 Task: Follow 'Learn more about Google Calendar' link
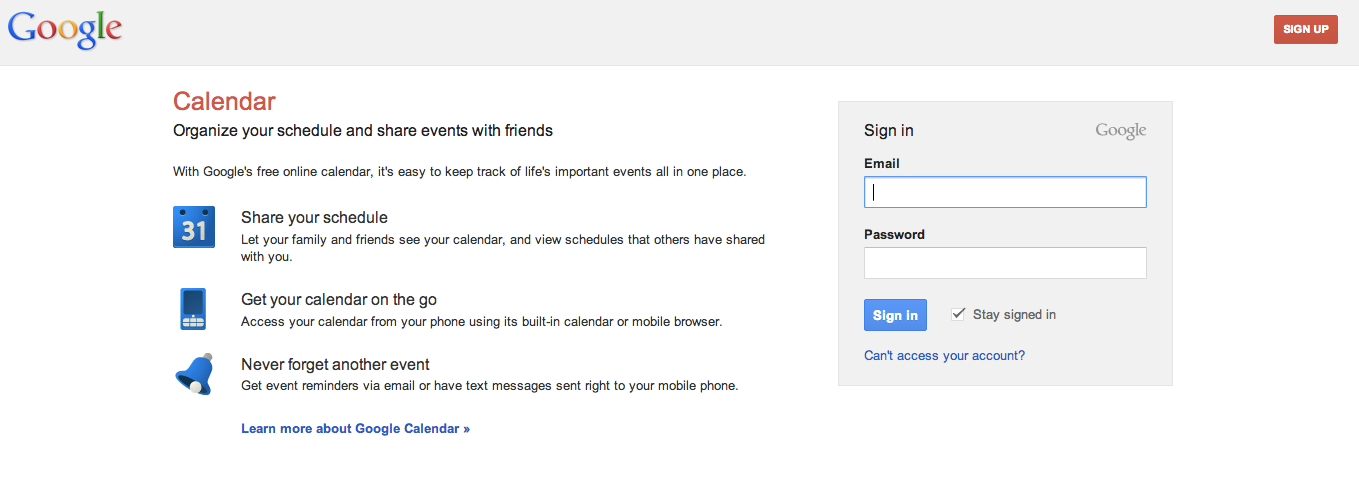(x=355, y=429)
